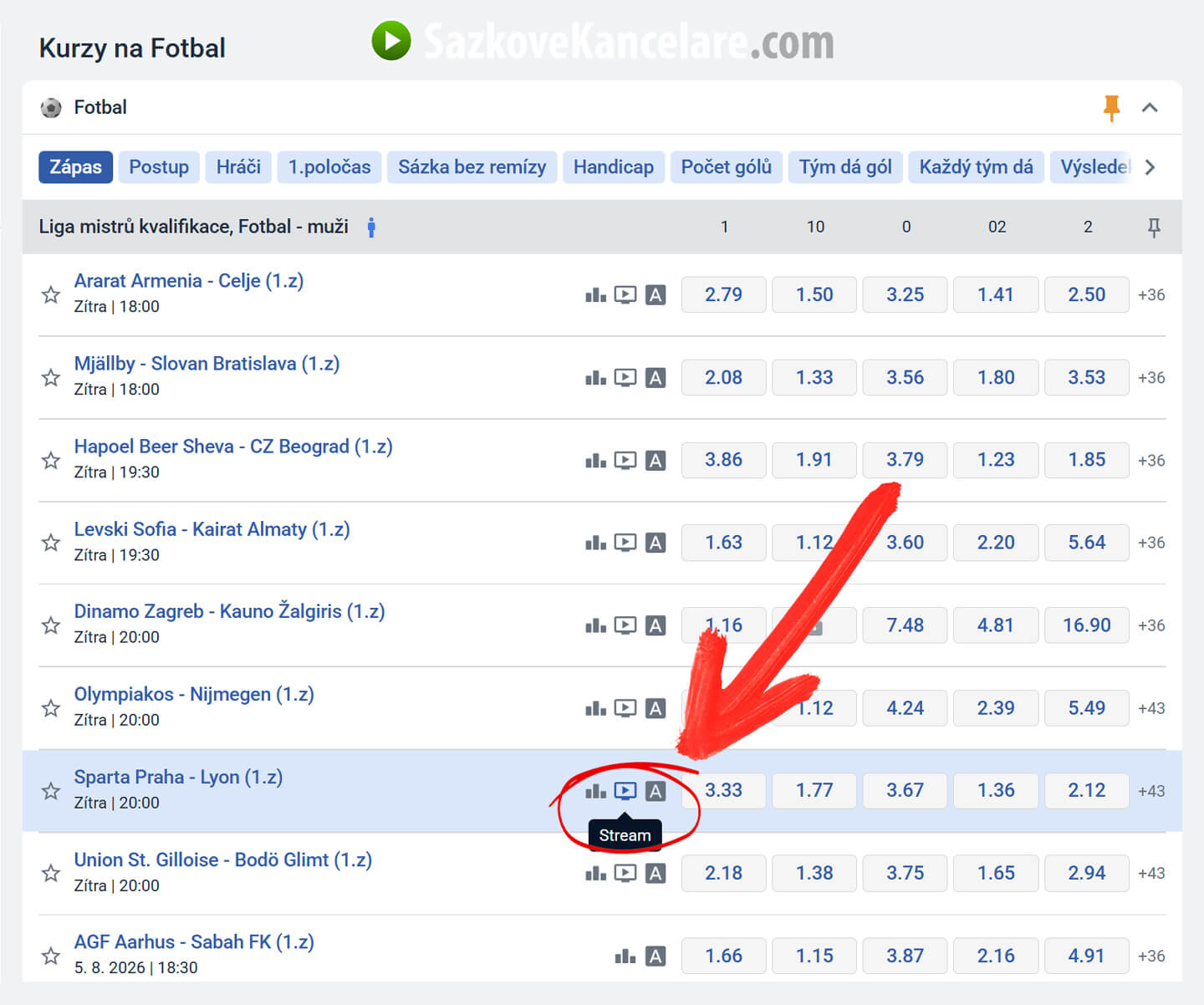Collapse the Fotbal section with chevron
This screenshot has height=1005, width=1204.
[1150, 108]
